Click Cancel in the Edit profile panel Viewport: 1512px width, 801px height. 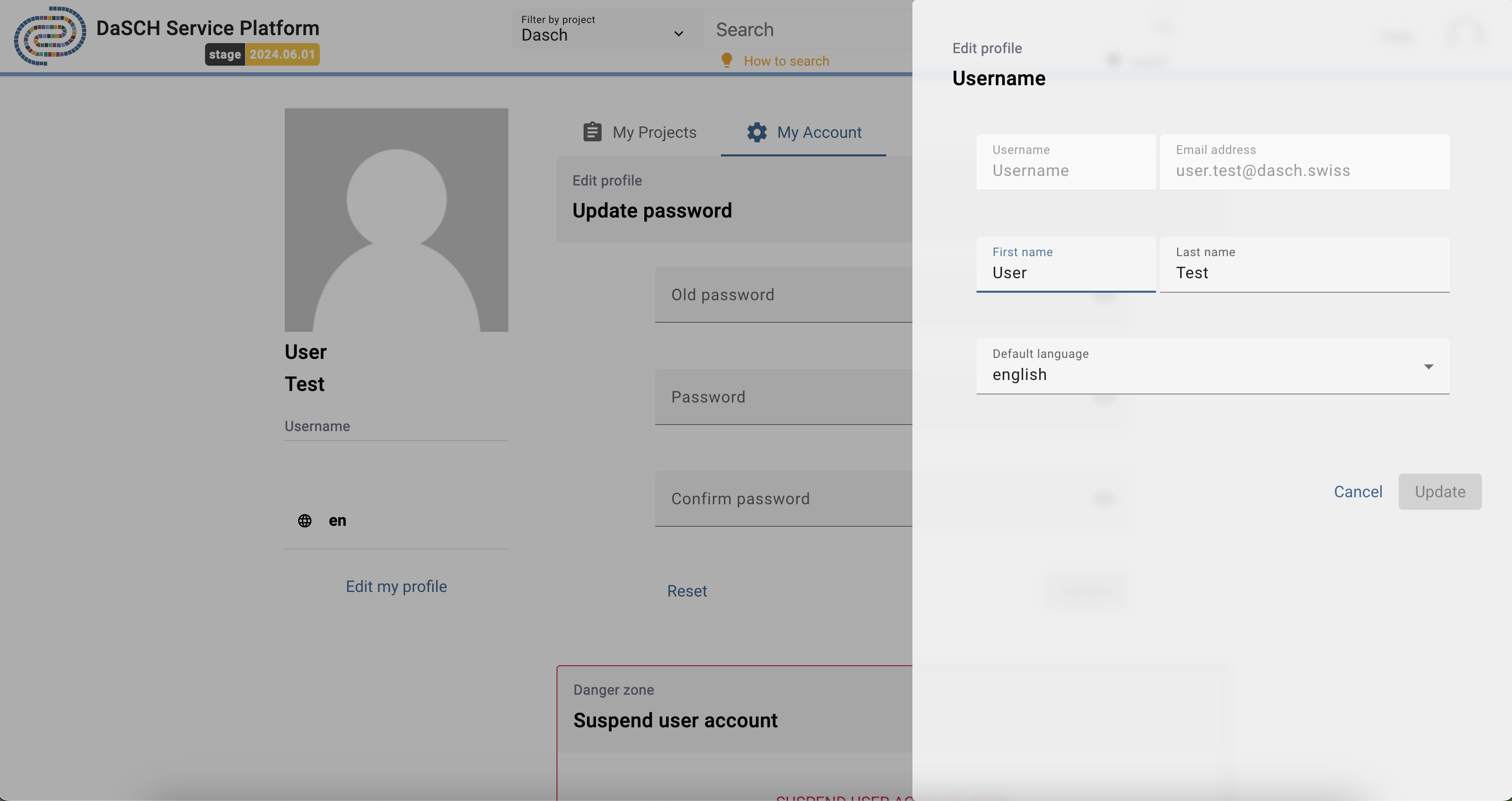(x=1358, y=492)
